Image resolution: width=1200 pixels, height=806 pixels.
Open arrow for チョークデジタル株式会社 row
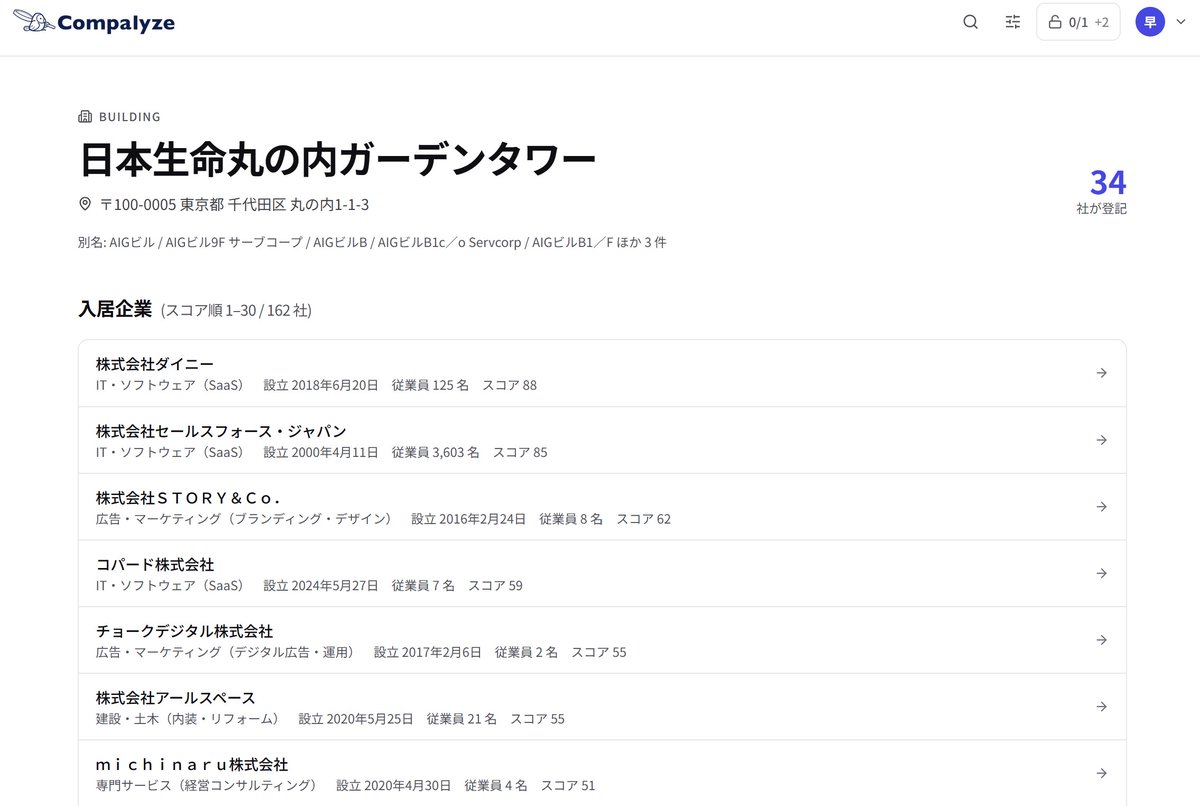coord(1101,640)
